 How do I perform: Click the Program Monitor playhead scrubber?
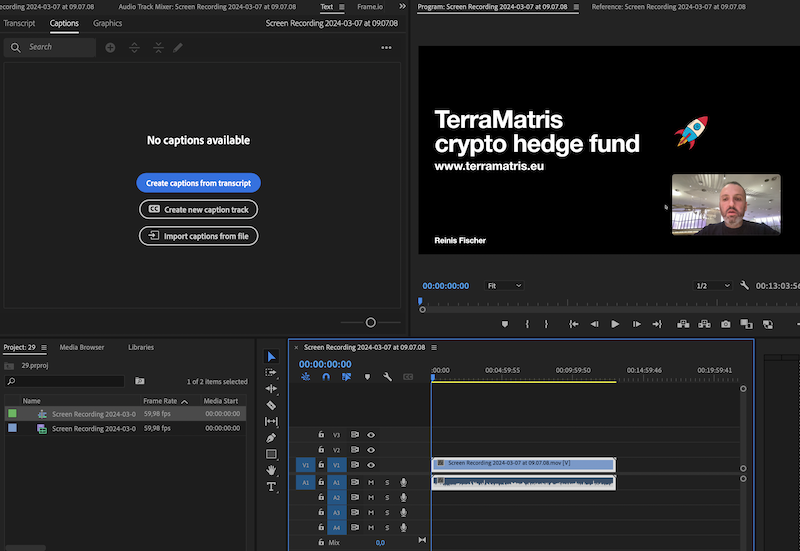tap(420, 302)
